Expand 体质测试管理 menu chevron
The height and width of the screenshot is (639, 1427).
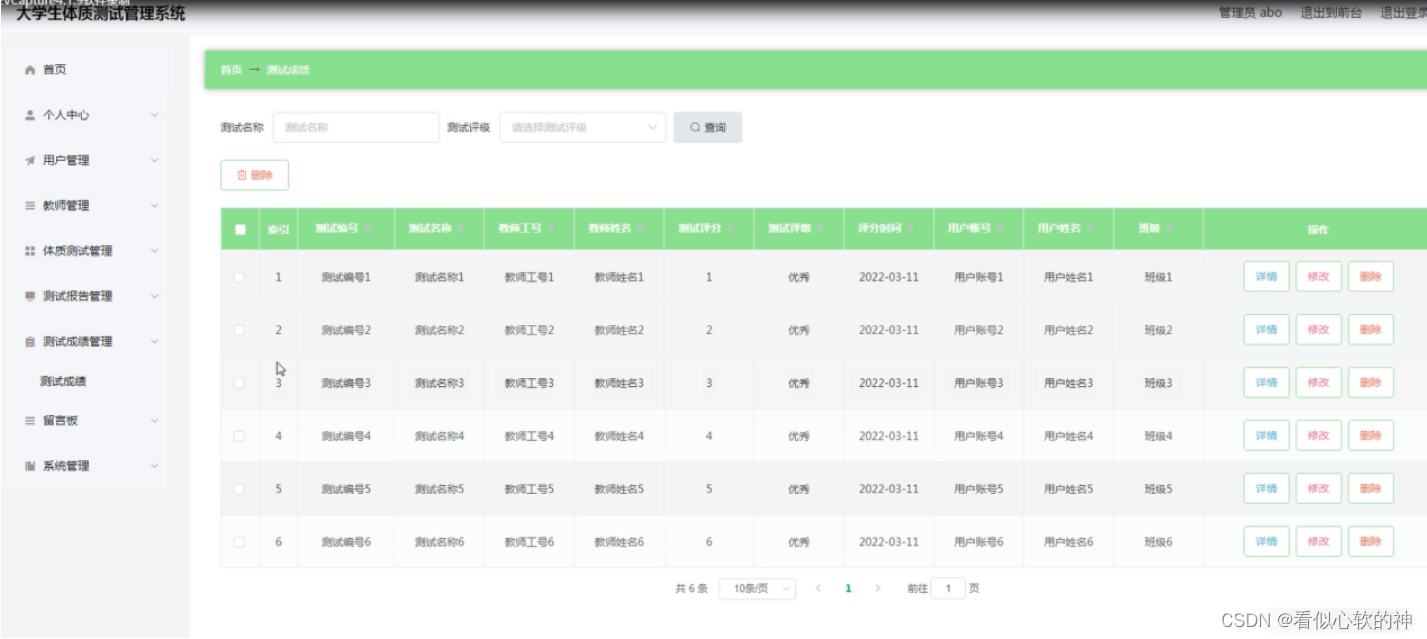click(x=154, y=251)
